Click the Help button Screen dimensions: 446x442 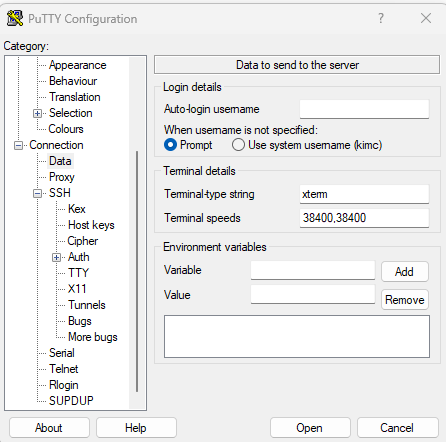click(136, 428)
